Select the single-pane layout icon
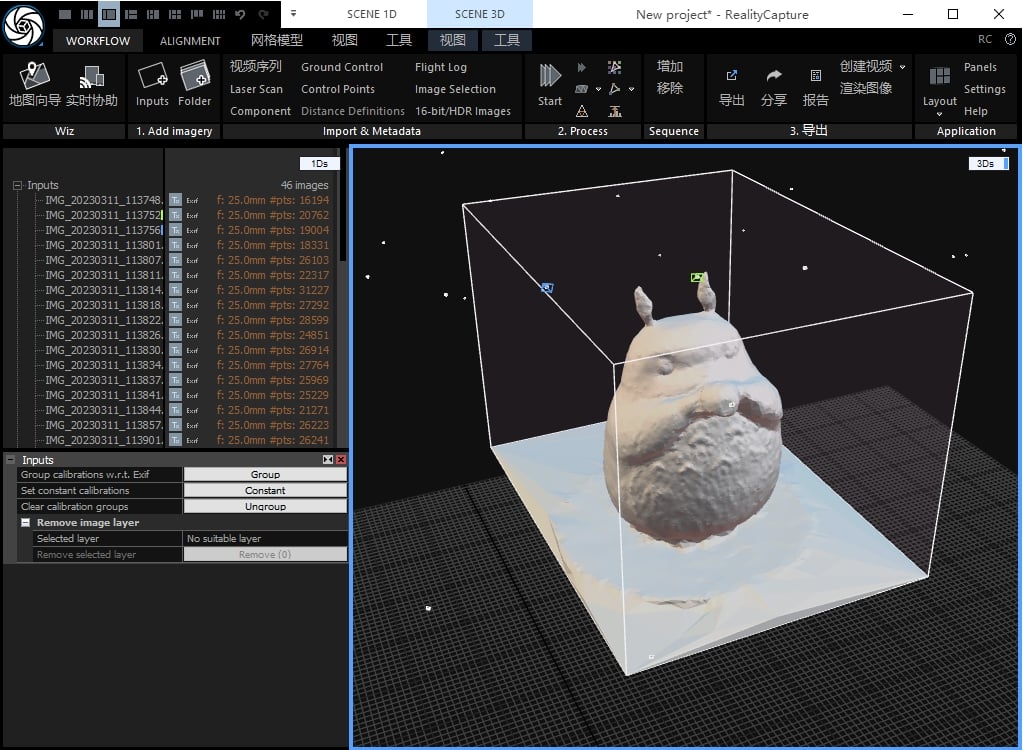This screenshot has width=1023, height=750. [x=65, y=14]
